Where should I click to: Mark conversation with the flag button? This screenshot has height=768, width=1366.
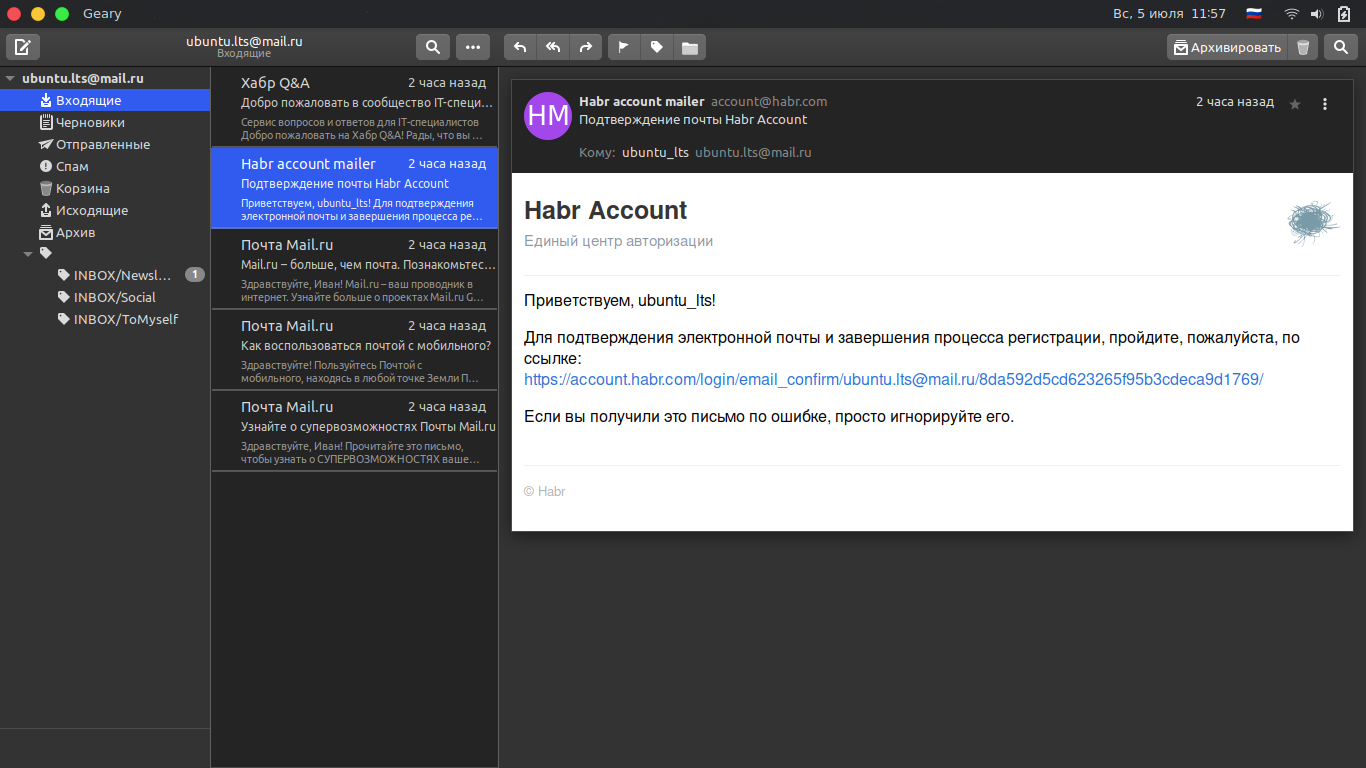coord(624,47)
